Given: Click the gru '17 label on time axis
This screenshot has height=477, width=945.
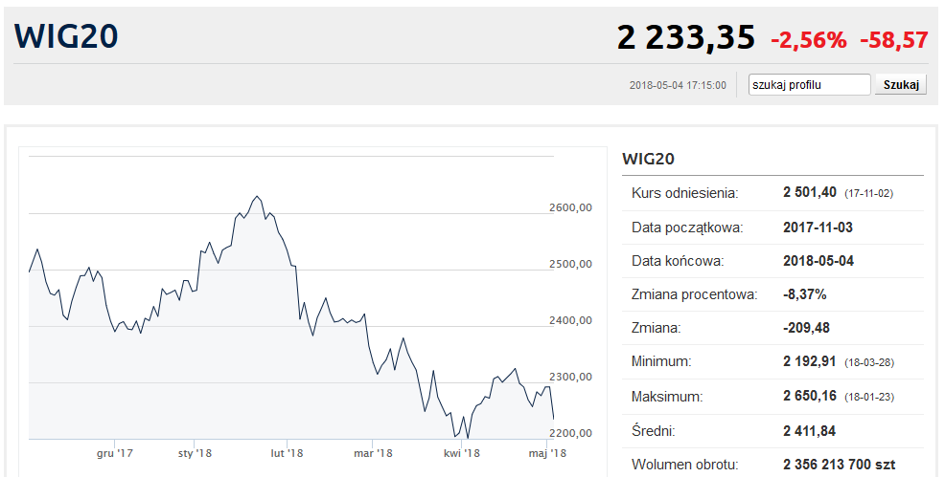Looking at the screenshot, I should (x=115, y=453).
